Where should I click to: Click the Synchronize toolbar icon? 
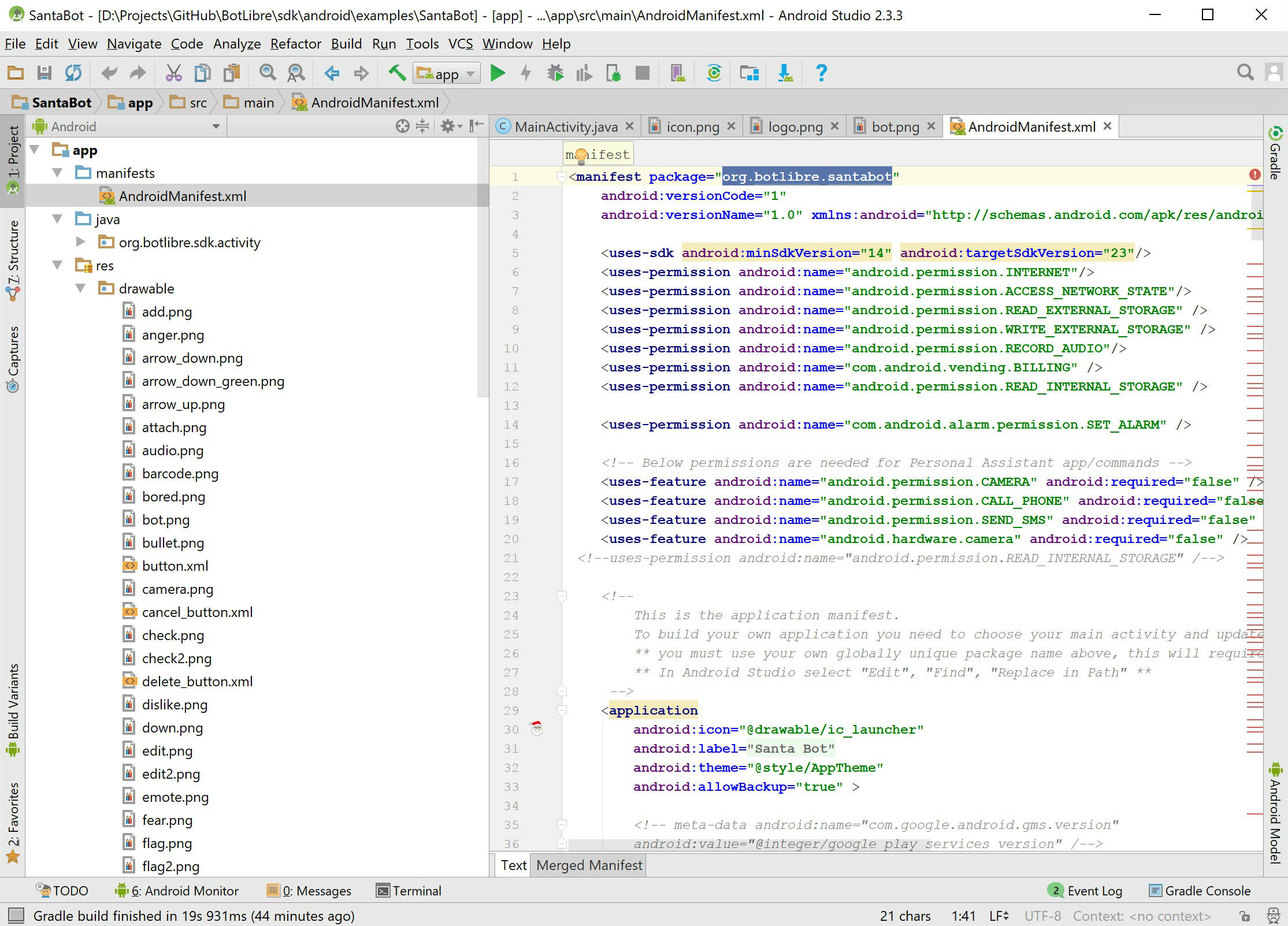click(73, 73)
